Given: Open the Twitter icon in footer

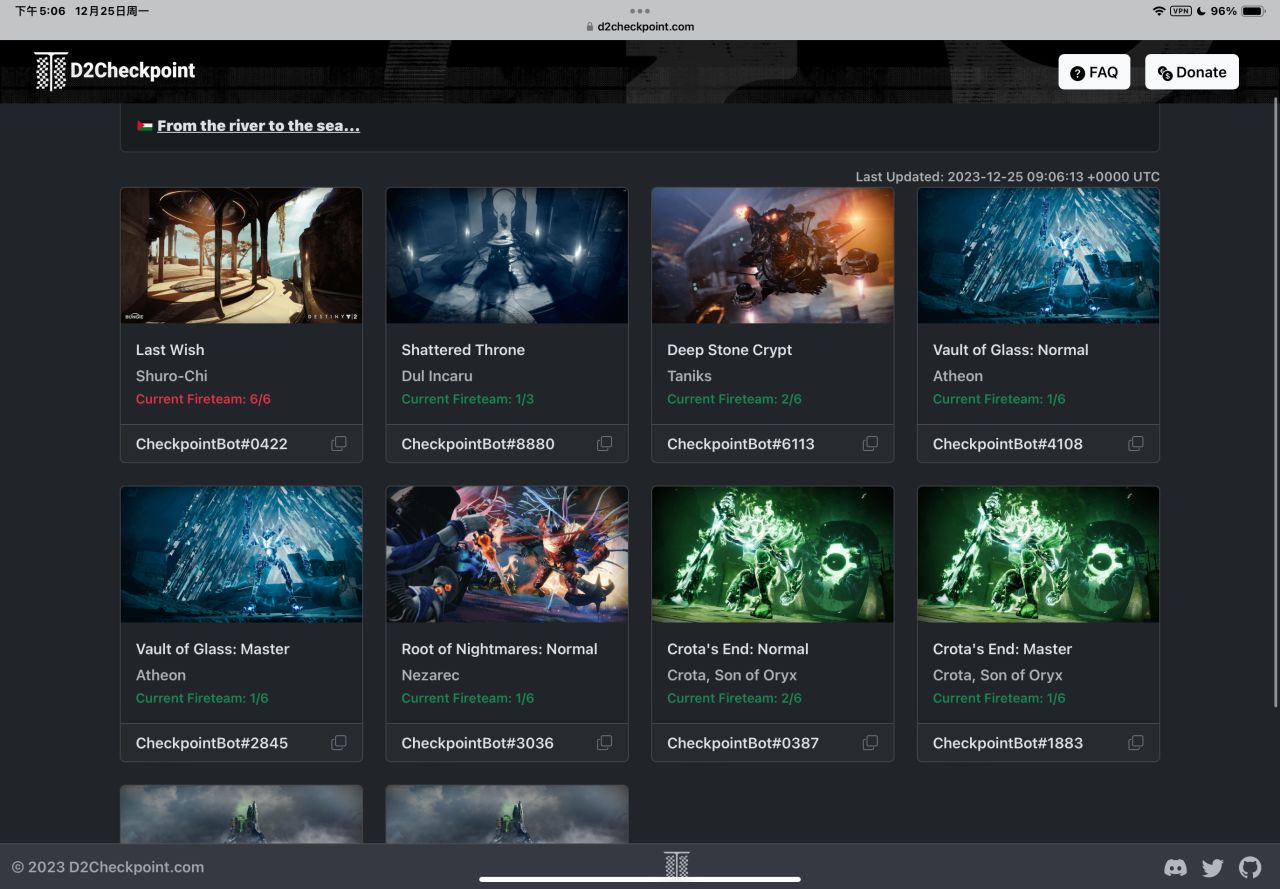Looking at the screenshot, I should tap(1213, 867).
